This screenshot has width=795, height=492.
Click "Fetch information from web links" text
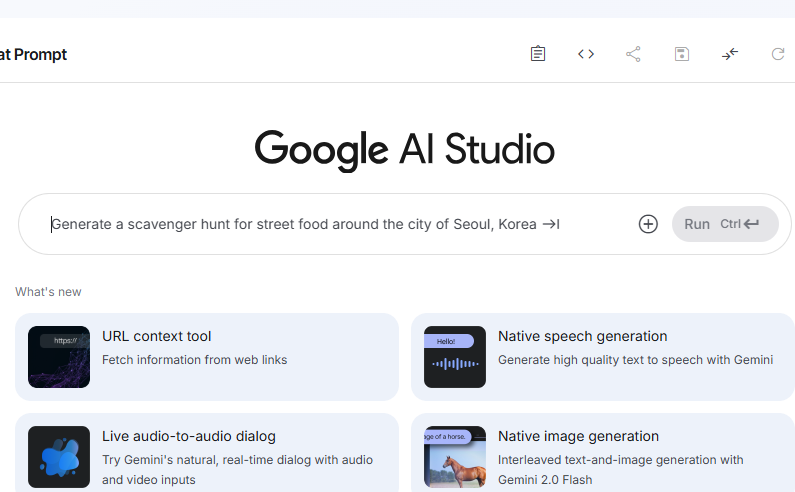point(195,360)
